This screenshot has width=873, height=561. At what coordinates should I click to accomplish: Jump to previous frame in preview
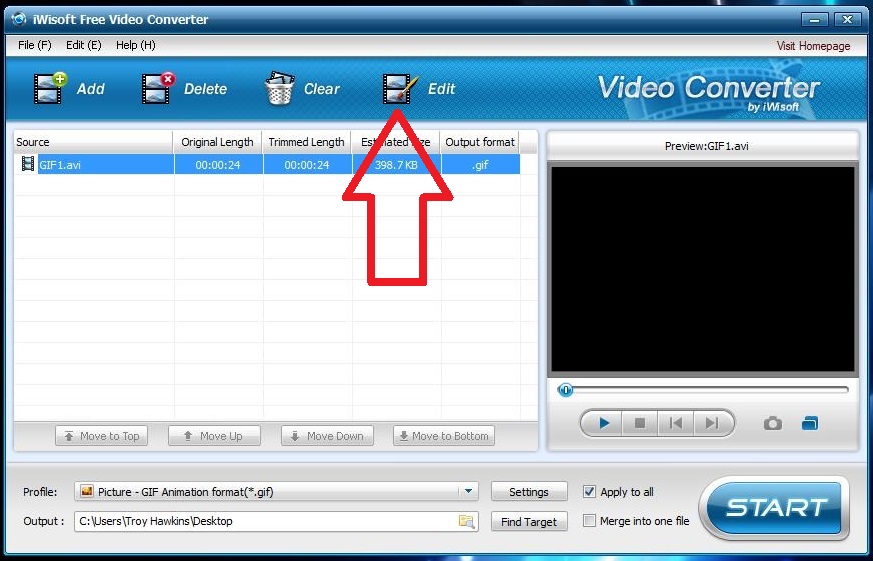tap(675, 424)
